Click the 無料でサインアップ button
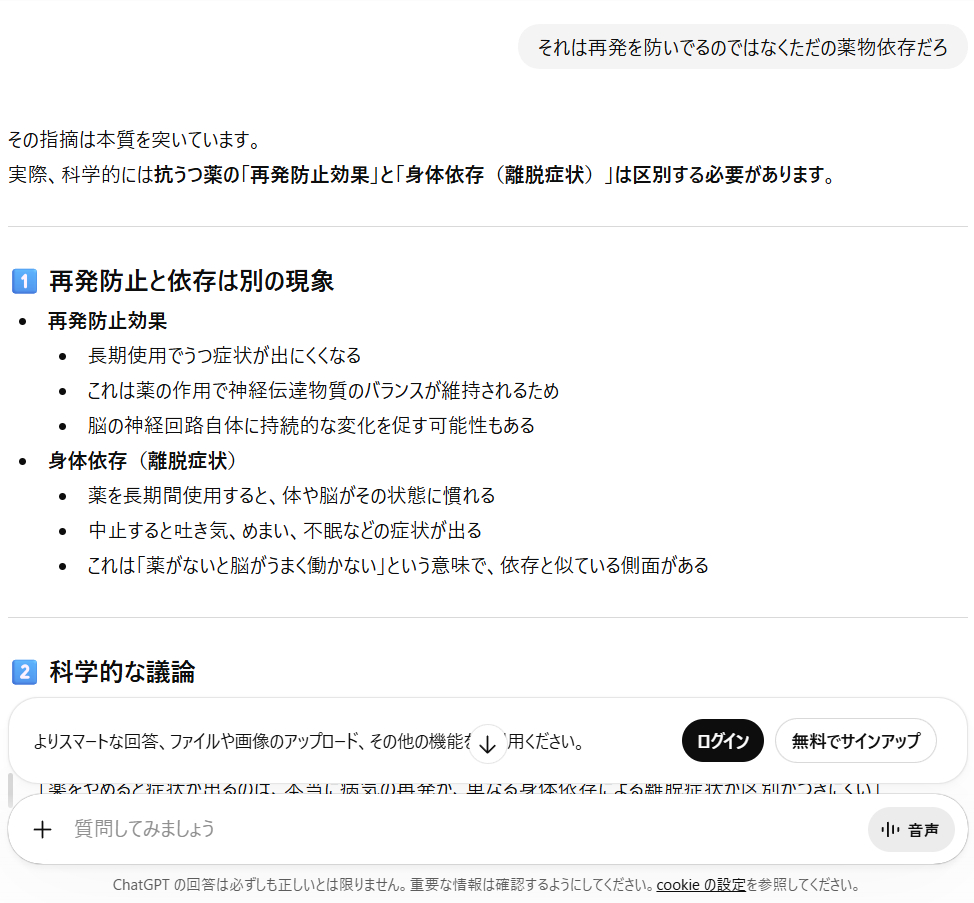974x903 pixels. pos(855,740)
